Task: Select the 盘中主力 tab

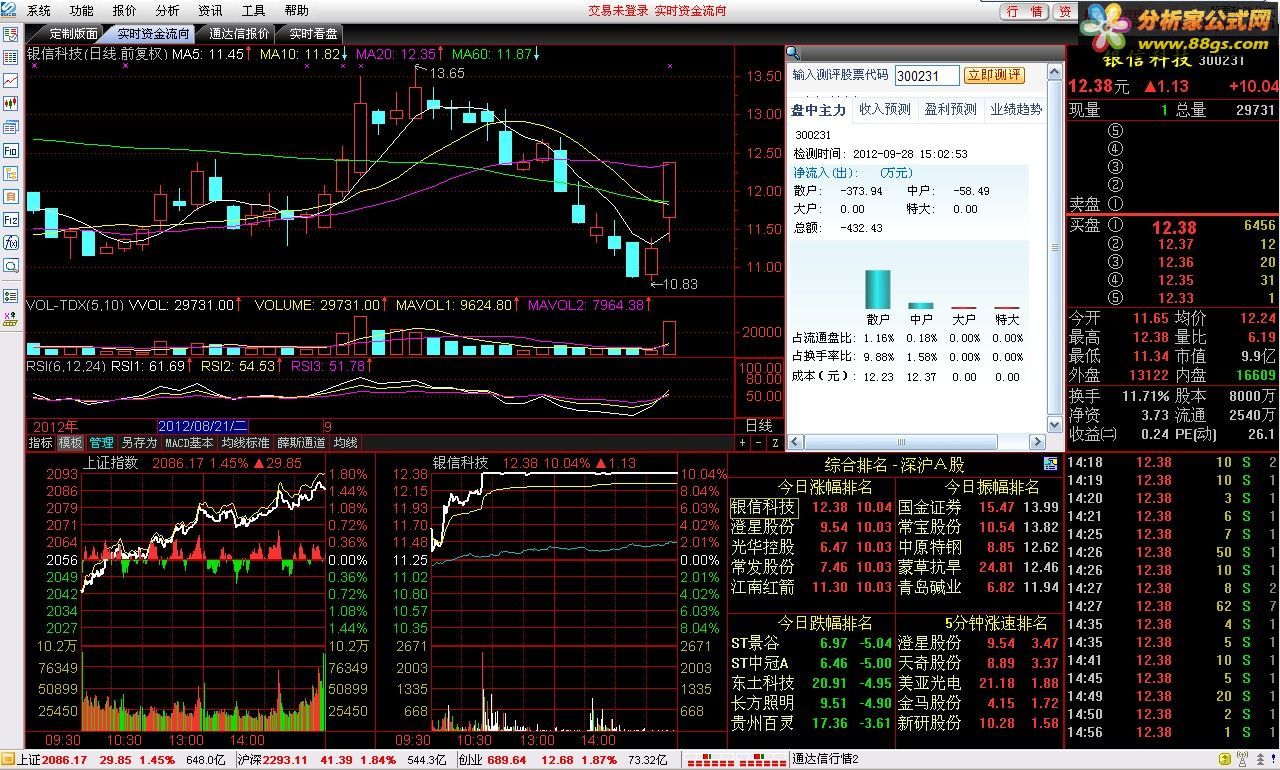Action: click(x=819, y=110)
